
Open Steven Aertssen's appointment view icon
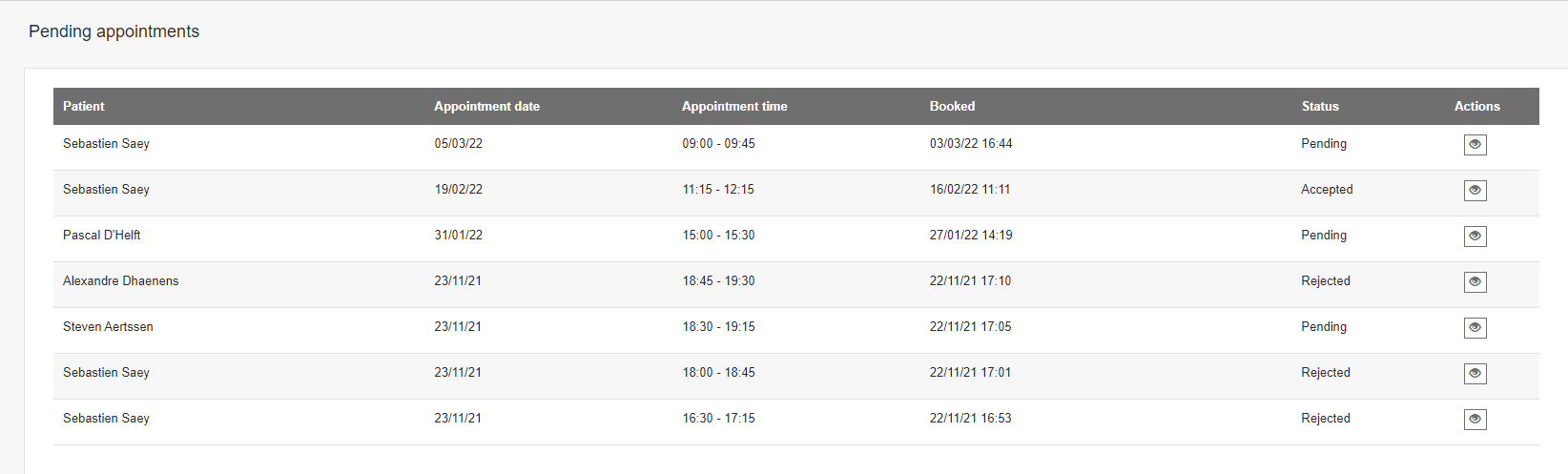pyautogui.click(x=1475, y=328)
